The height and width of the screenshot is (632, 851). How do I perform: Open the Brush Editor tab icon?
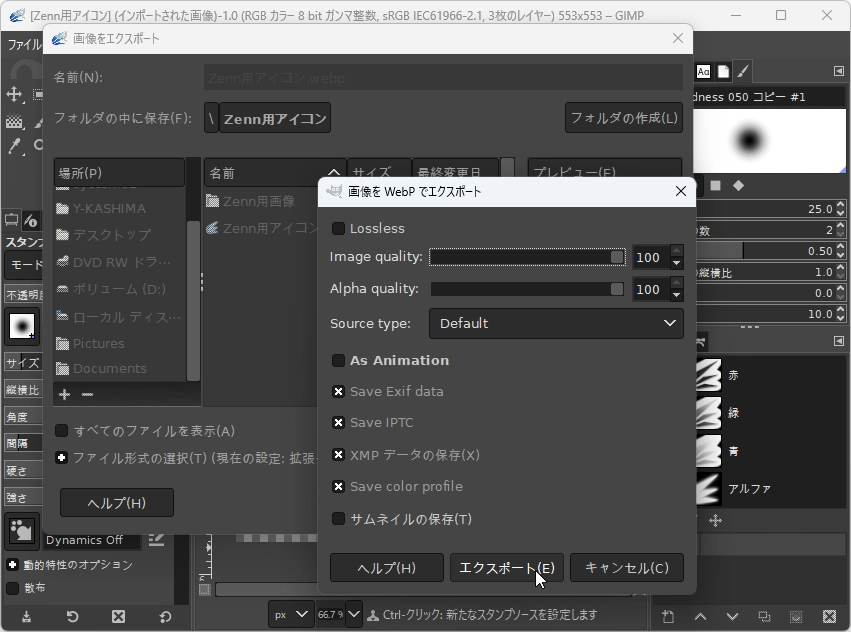pos(743,71)
